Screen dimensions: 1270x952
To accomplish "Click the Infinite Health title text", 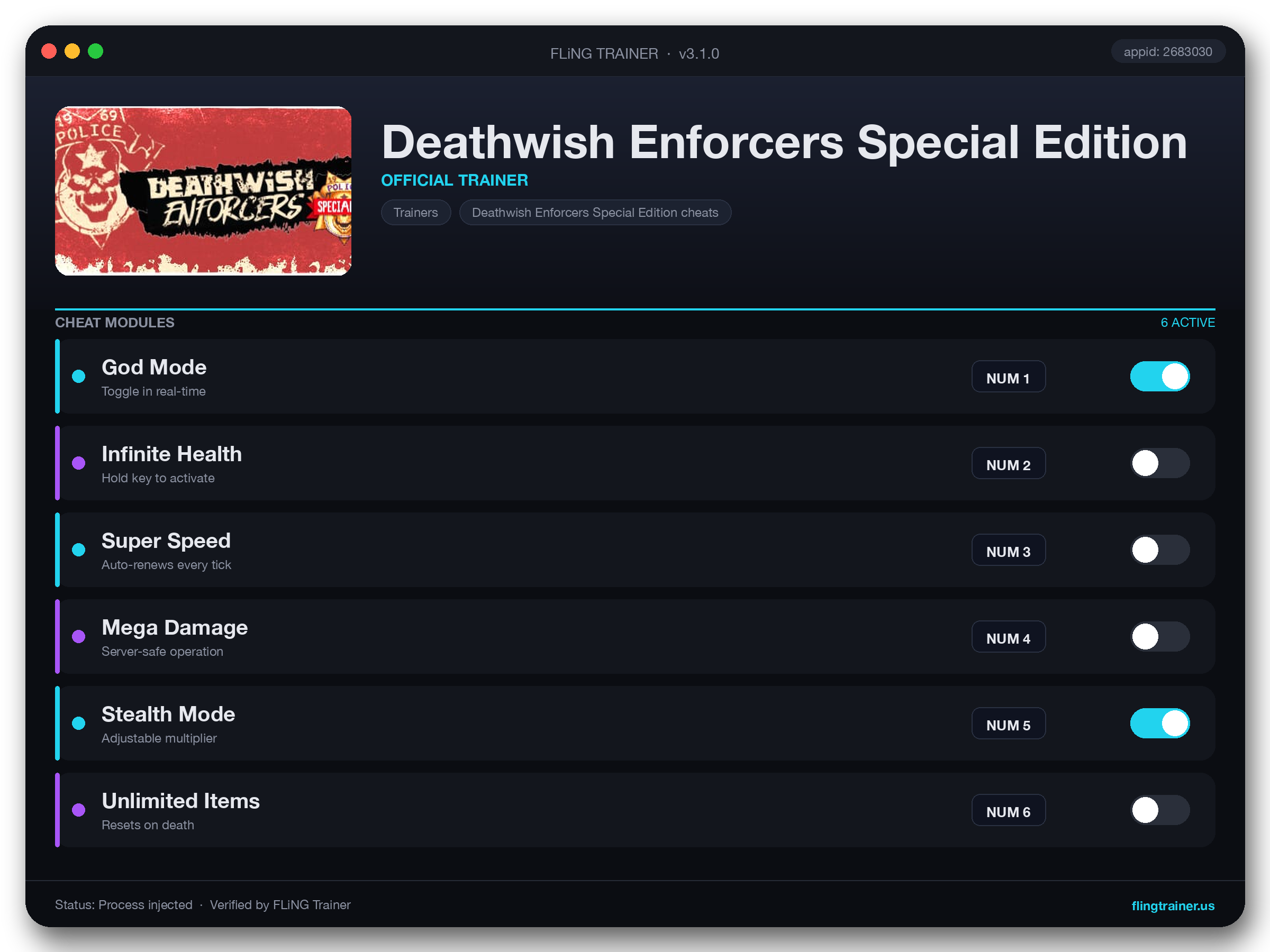I will 171,454.
